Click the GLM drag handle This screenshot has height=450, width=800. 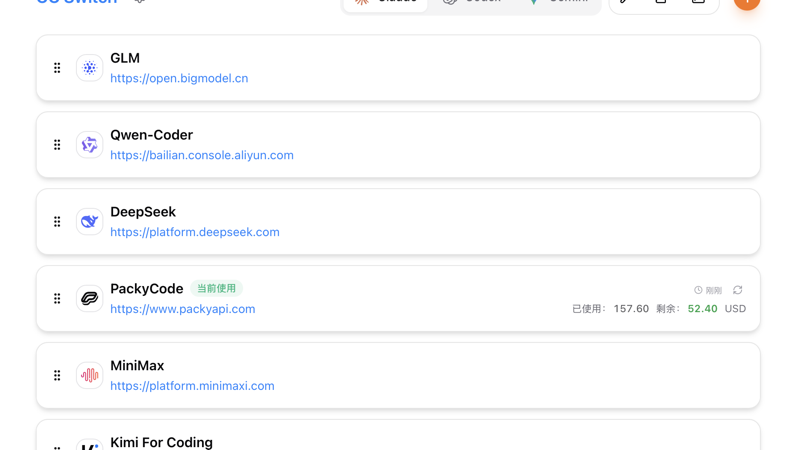(x=57, y=68)
